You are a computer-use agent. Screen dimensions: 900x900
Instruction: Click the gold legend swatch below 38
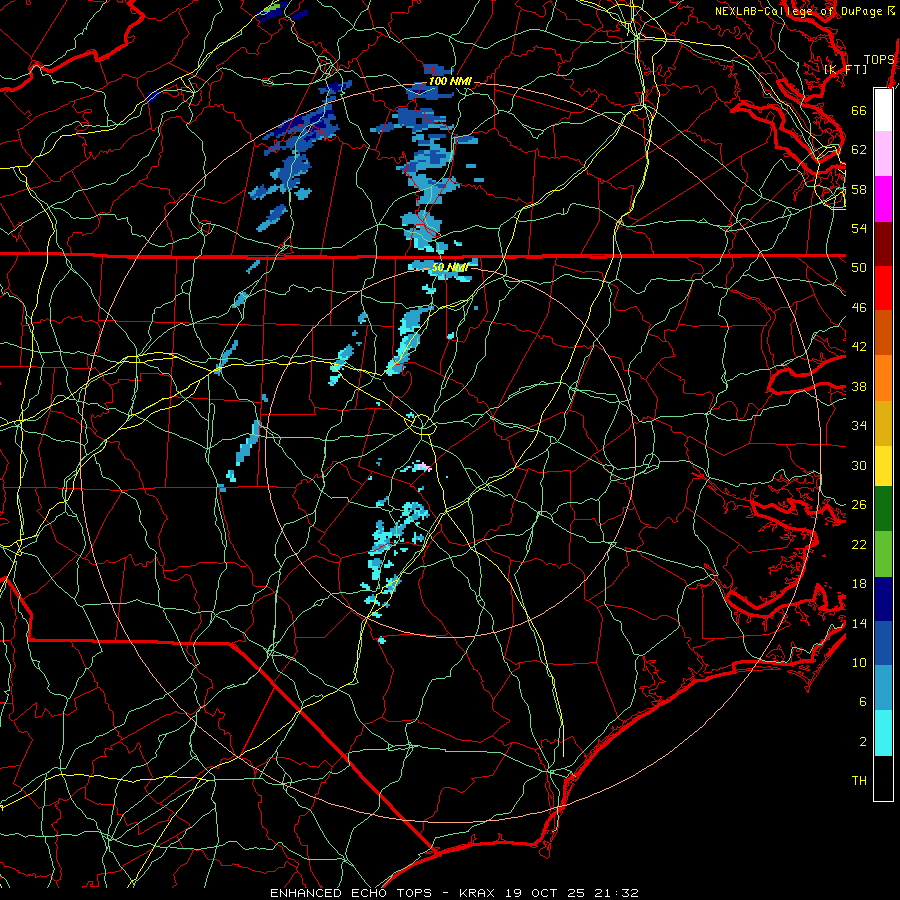click(883, 423)
